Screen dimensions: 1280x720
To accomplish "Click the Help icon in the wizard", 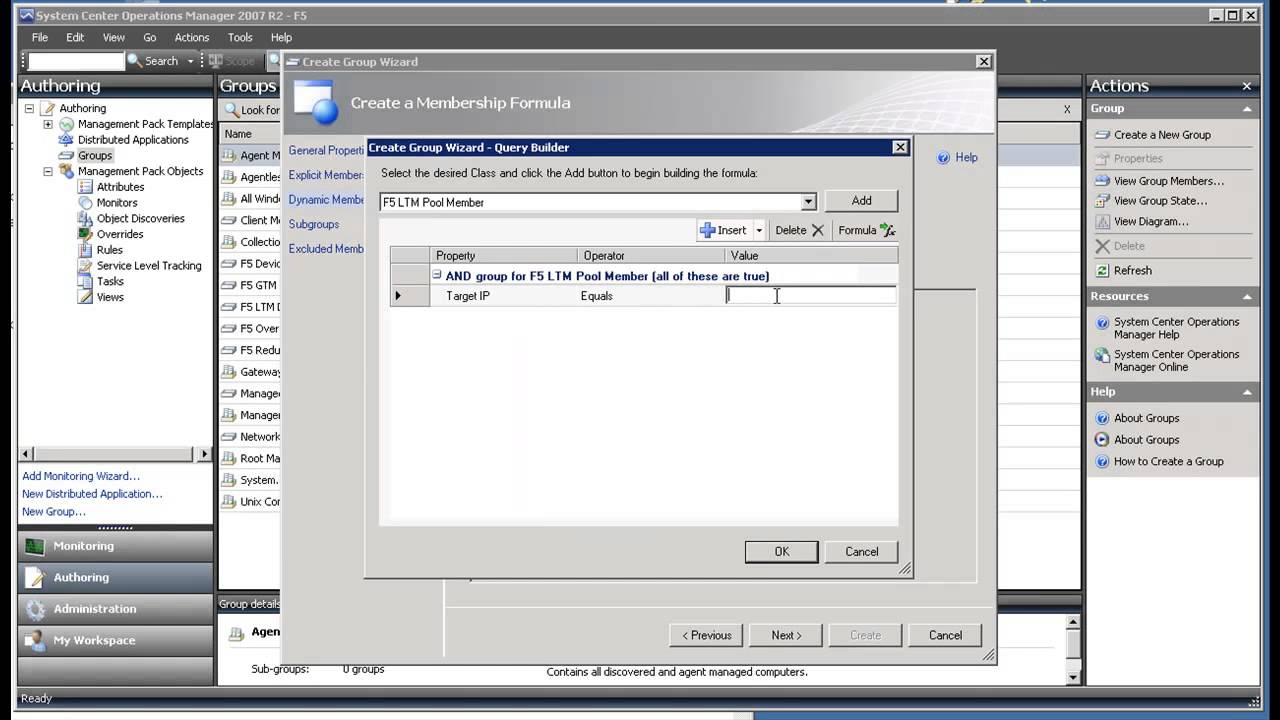I will (x=943, y=158).
